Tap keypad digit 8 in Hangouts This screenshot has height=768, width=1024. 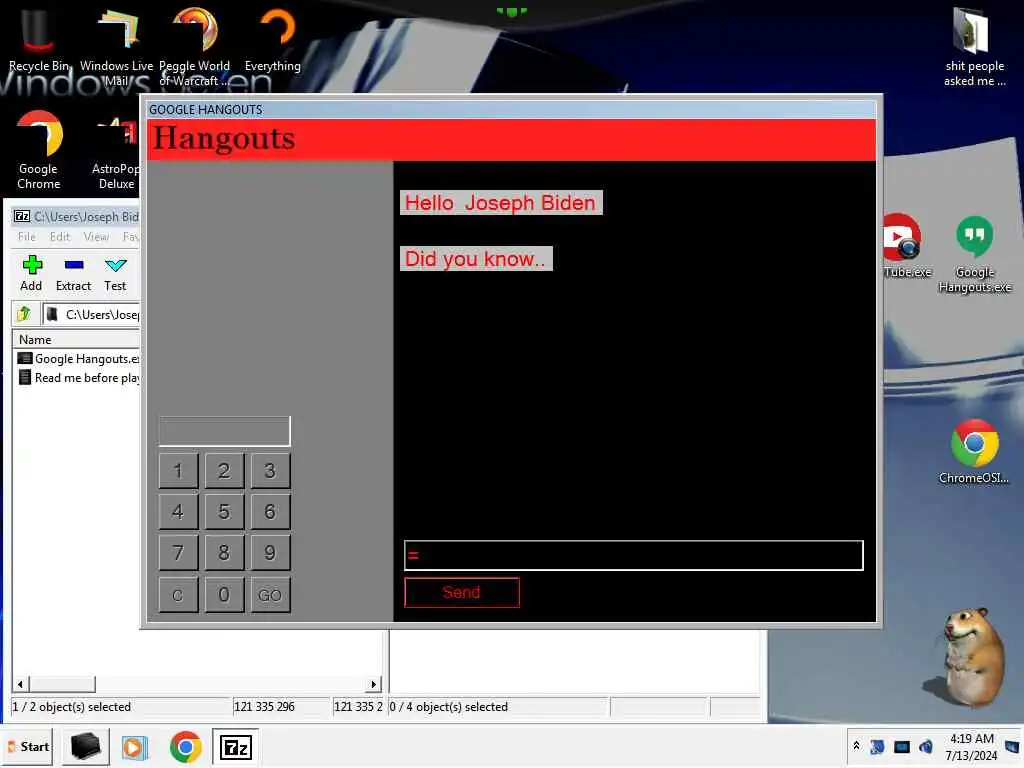224,553
